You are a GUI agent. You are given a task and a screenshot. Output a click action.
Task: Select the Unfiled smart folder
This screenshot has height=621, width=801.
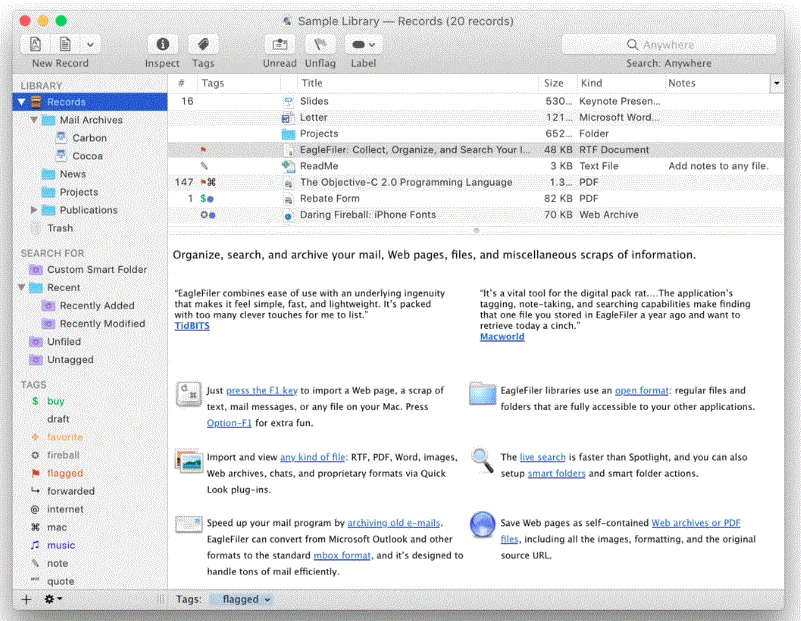pos(64,342)
